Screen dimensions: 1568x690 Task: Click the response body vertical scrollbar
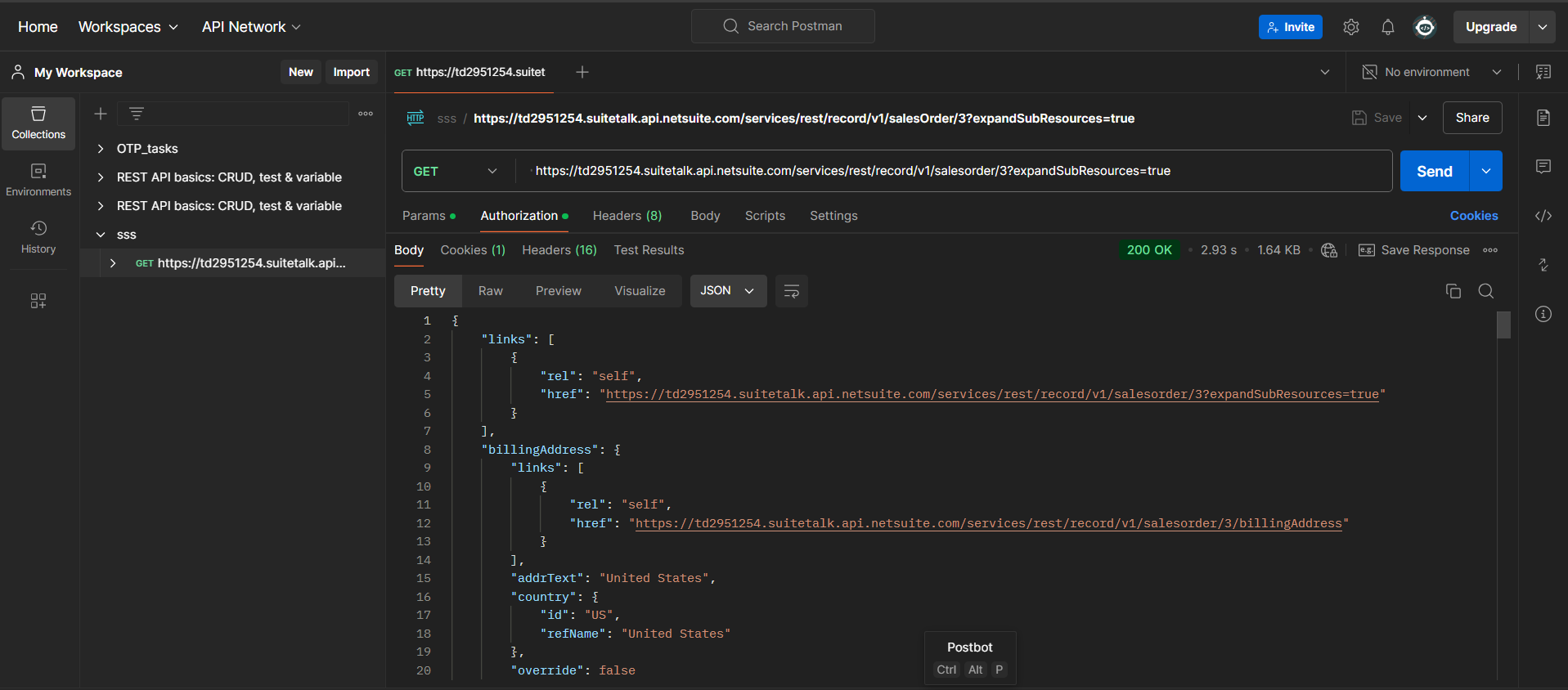(1503, 325)
